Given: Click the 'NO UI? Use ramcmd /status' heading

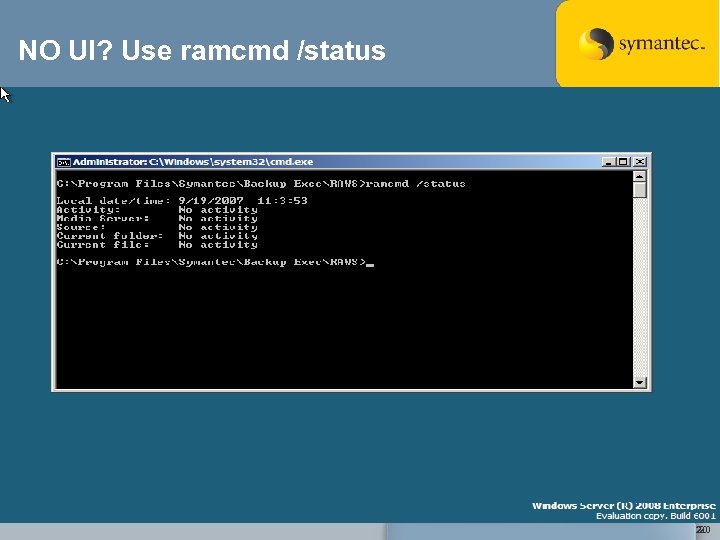Looking at the screenshot, I should pyautogui.click(x=202, y=50).
